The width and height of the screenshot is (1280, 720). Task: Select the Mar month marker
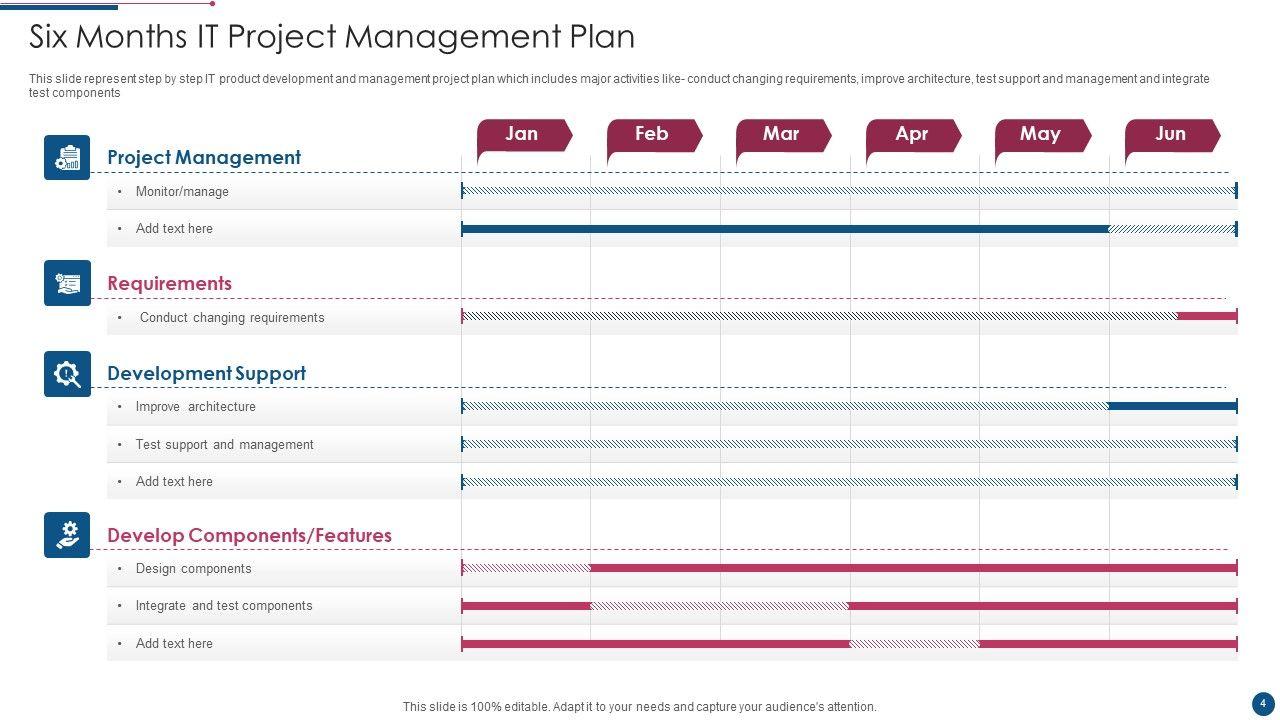[x=781, y=135]
